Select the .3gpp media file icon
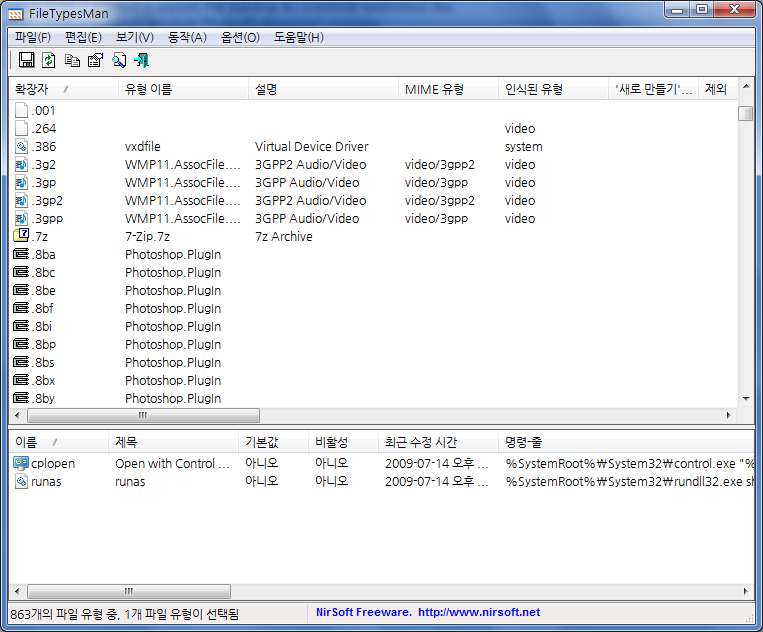763x632 pixels. click(x=21, y=218)
